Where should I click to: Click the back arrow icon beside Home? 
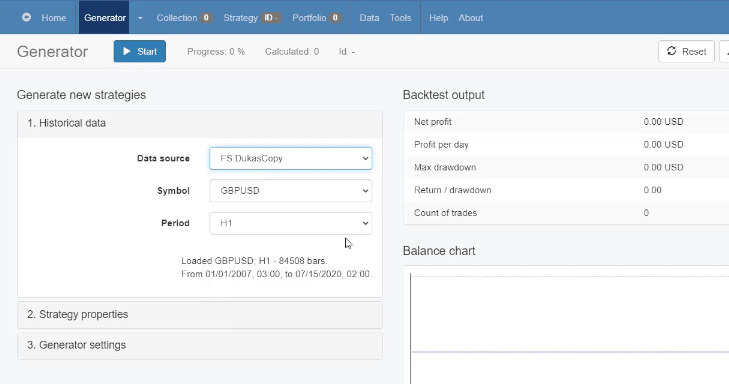(27, 17)
